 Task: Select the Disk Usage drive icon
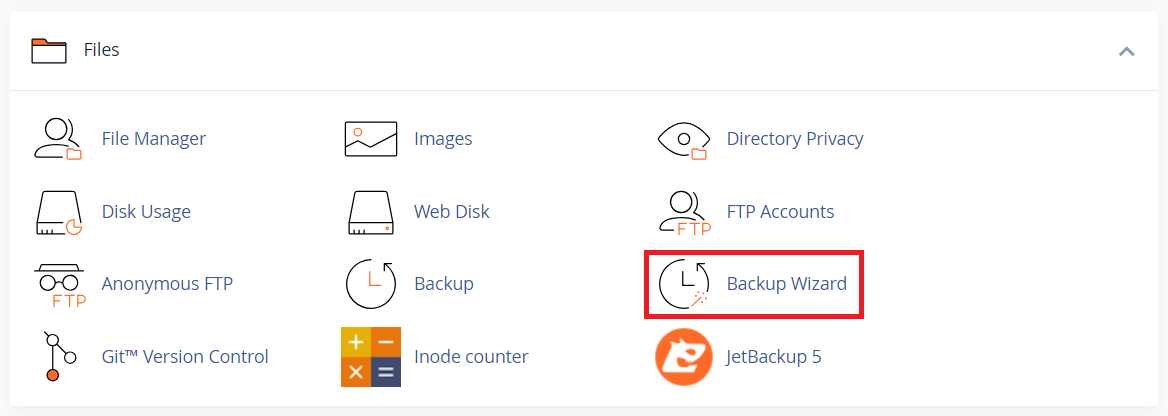pyautogui.click(x=58, y=212)
